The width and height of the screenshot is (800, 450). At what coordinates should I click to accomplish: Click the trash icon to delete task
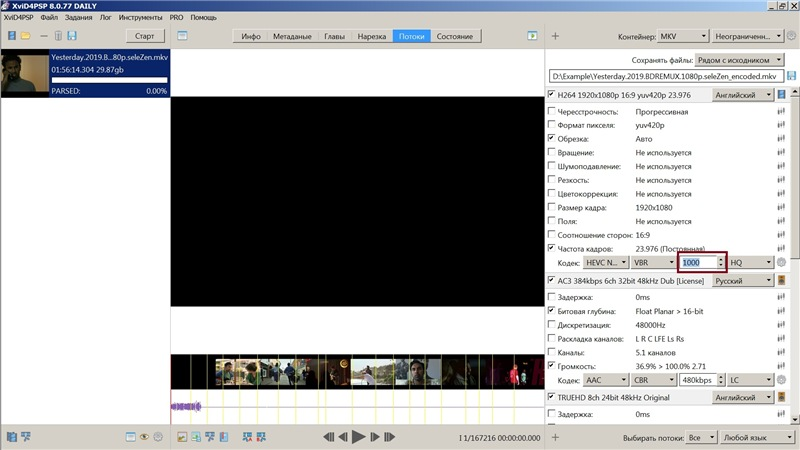(x=57, y=36)
